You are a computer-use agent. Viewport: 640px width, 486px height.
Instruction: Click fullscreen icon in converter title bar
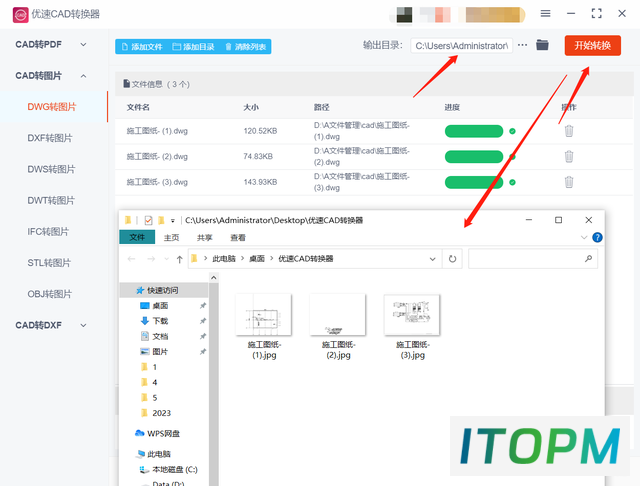[x=596, y=13]
